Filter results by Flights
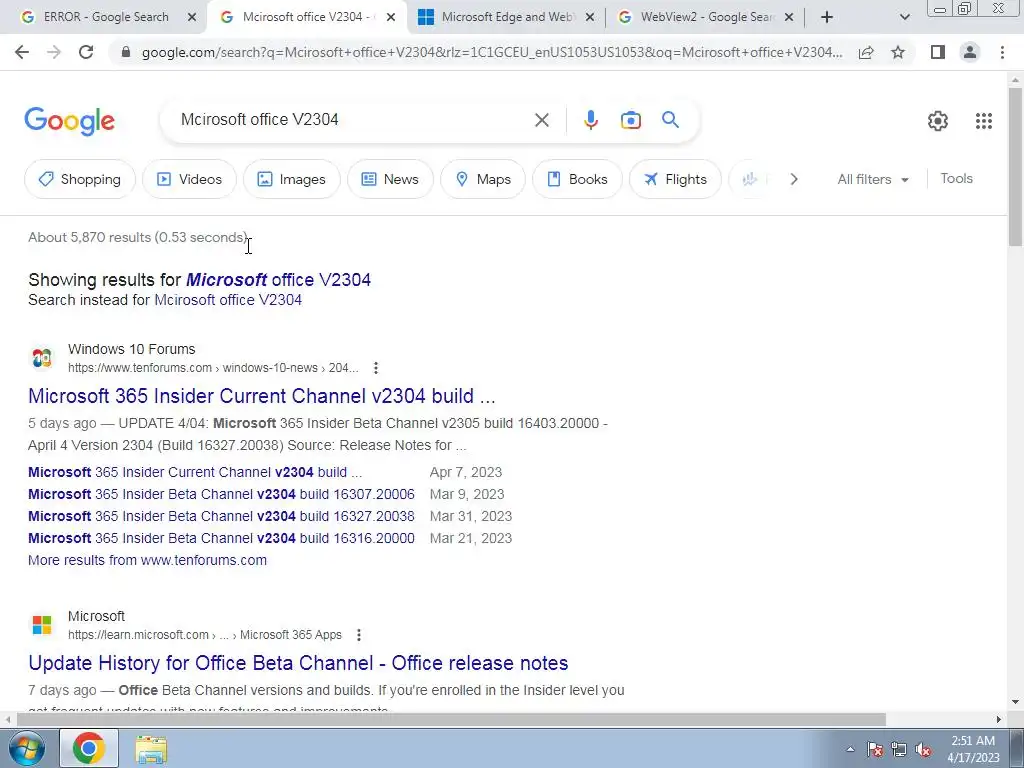Image resolution: width=1024 pixels, height=768 pixels. [x=675, y=179]
